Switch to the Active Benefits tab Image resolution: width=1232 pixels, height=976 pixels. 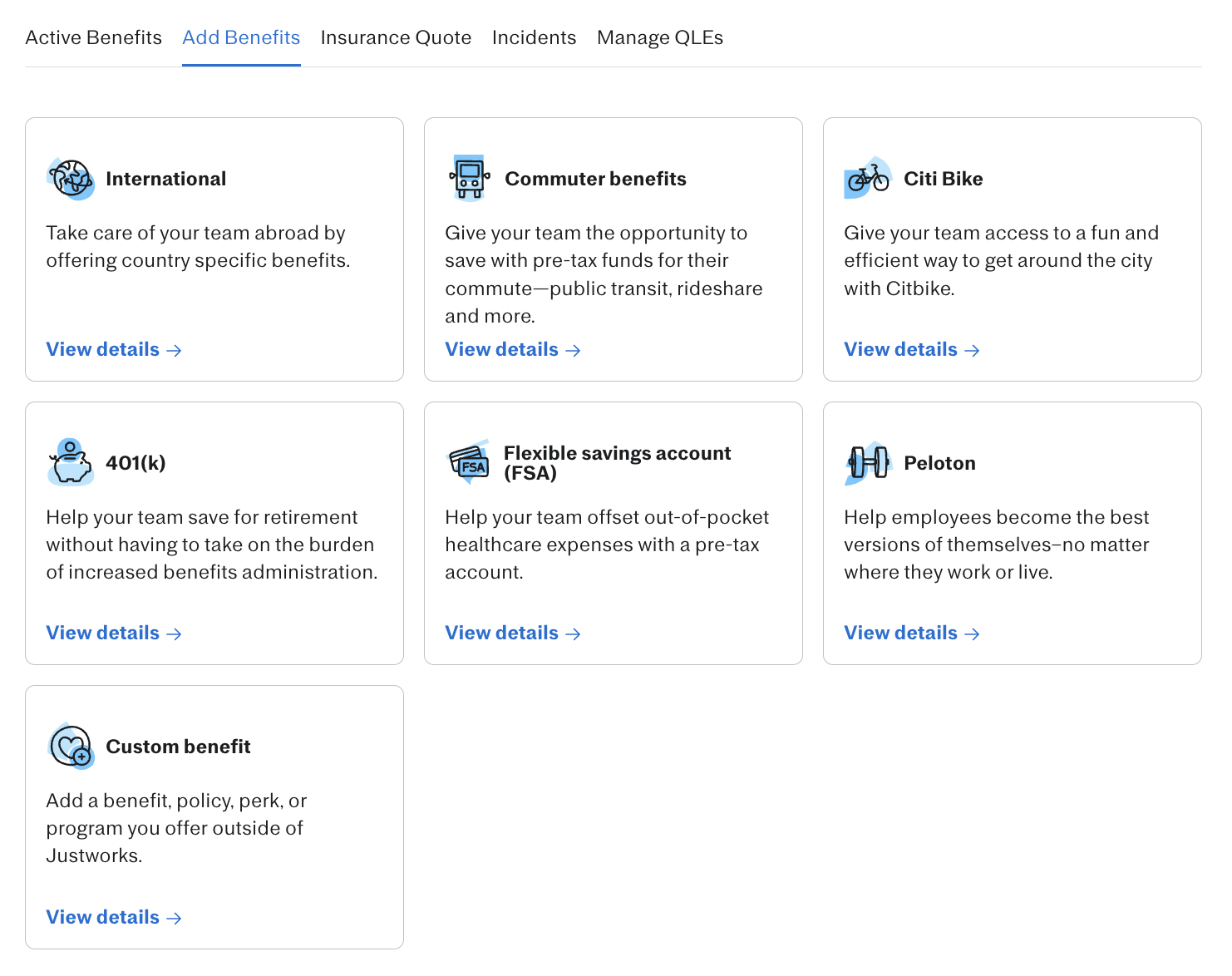coord(94,37)
